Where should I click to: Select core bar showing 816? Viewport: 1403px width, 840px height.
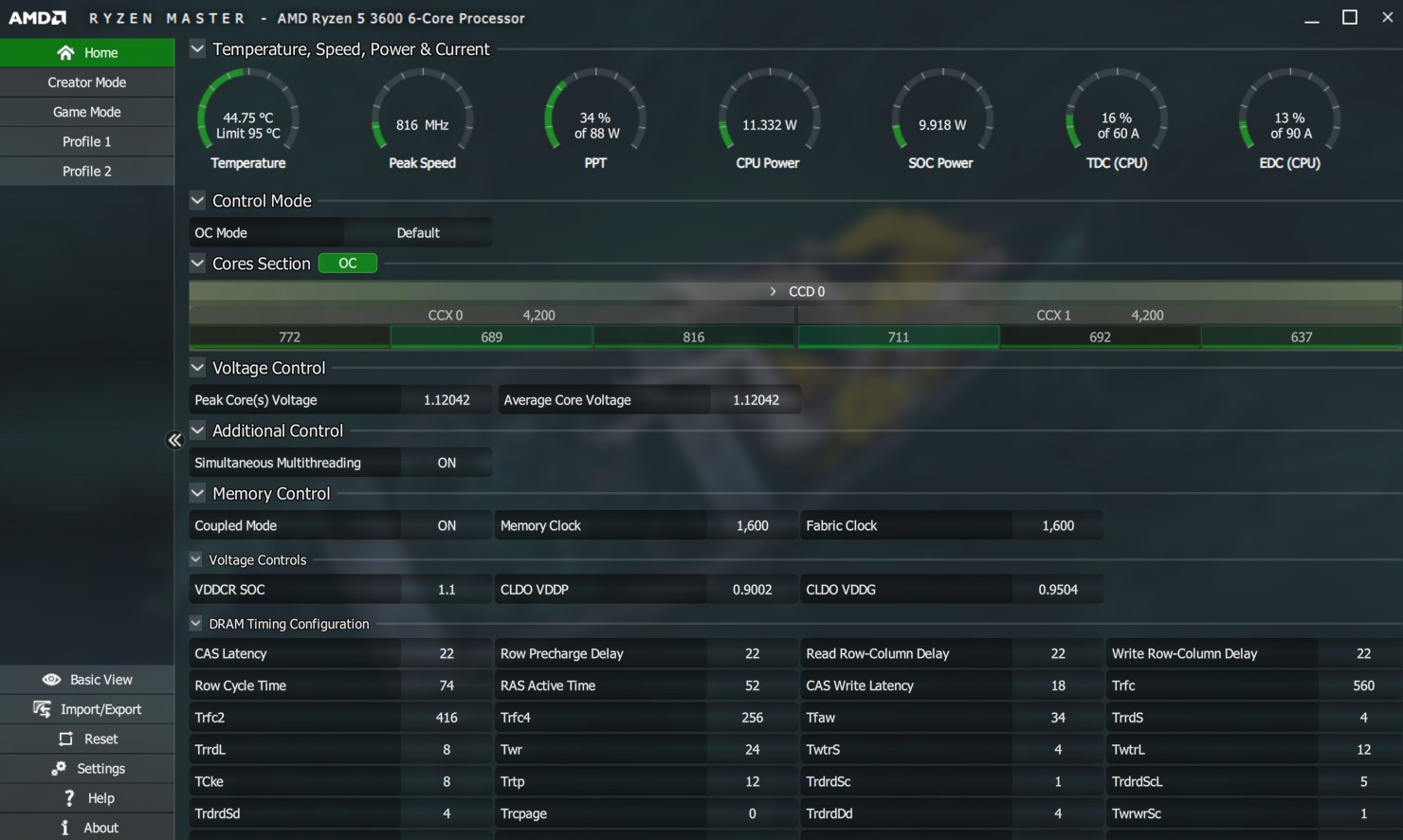694,337
